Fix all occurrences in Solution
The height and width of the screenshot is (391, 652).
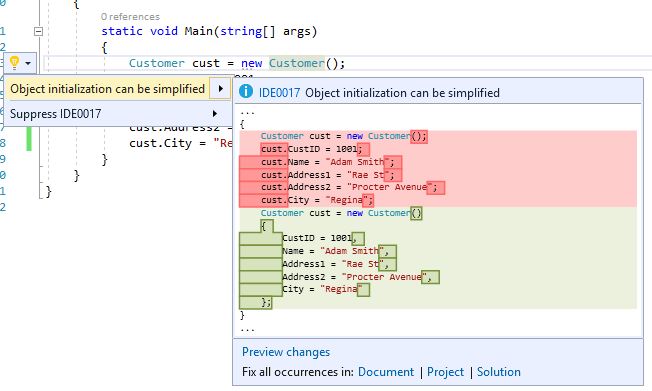(x=499, y=372)
